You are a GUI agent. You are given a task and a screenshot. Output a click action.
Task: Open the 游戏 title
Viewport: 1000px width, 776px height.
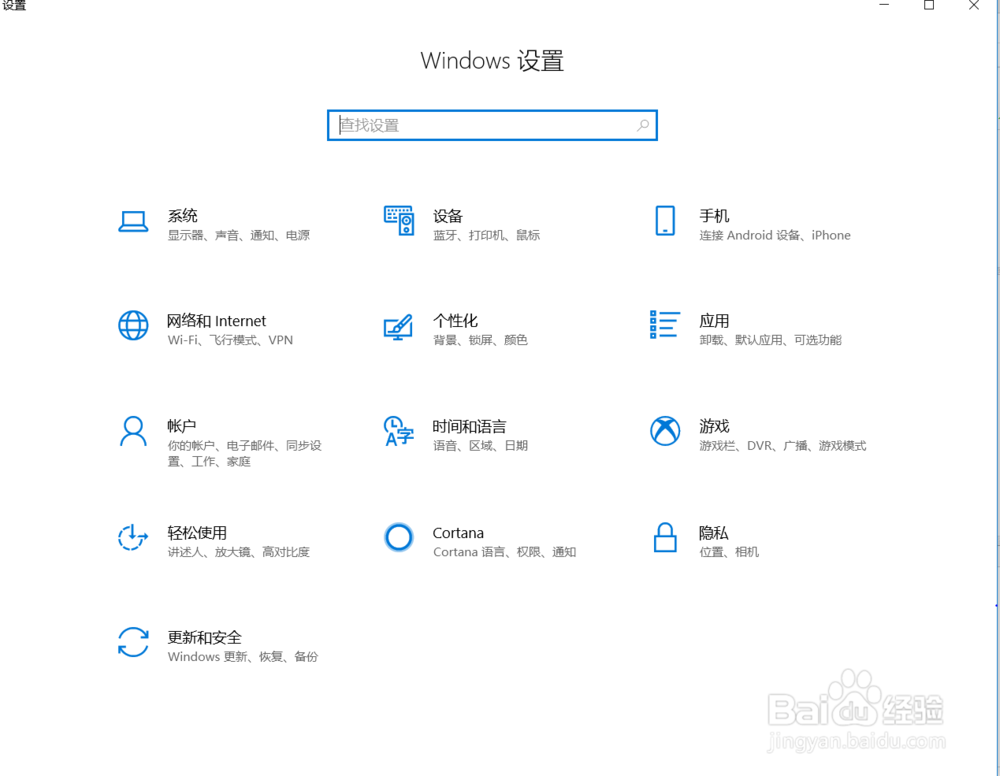pos(714,426)
